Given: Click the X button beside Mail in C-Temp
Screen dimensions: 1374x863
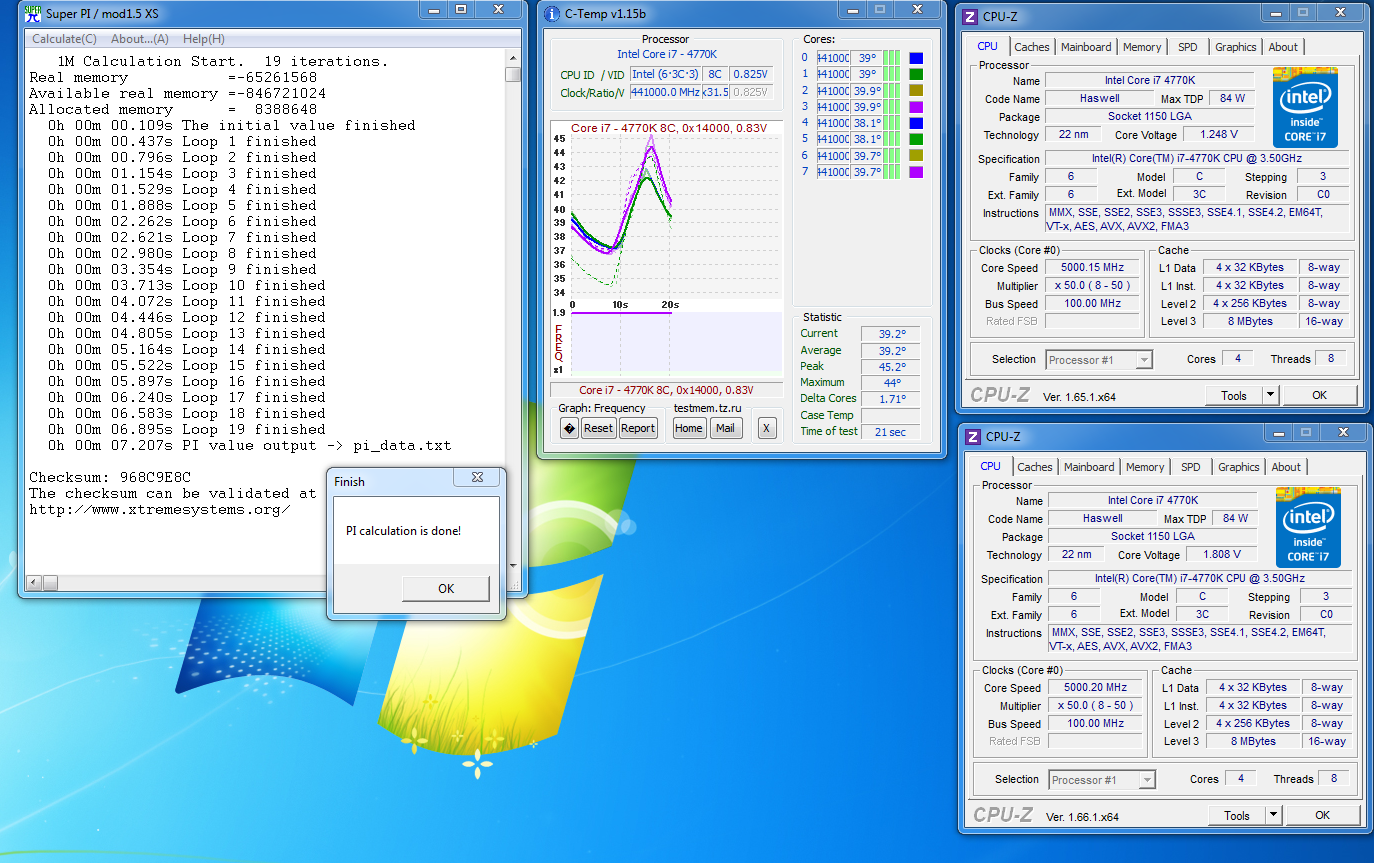Looking at the screenshot, I should click(766, 428).
